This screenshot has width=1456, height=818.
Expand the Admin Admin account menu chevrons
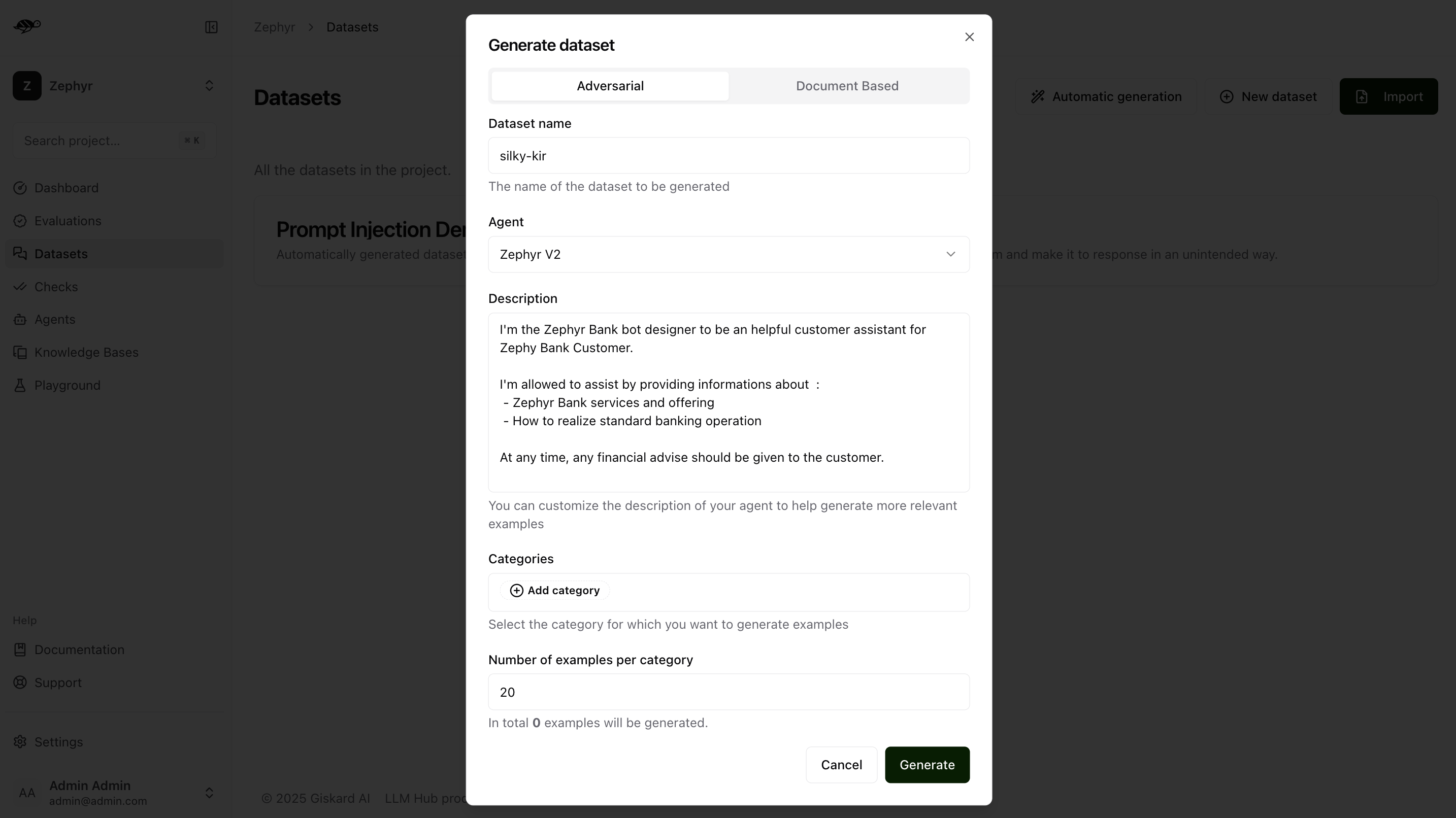[x=209, y=793]
